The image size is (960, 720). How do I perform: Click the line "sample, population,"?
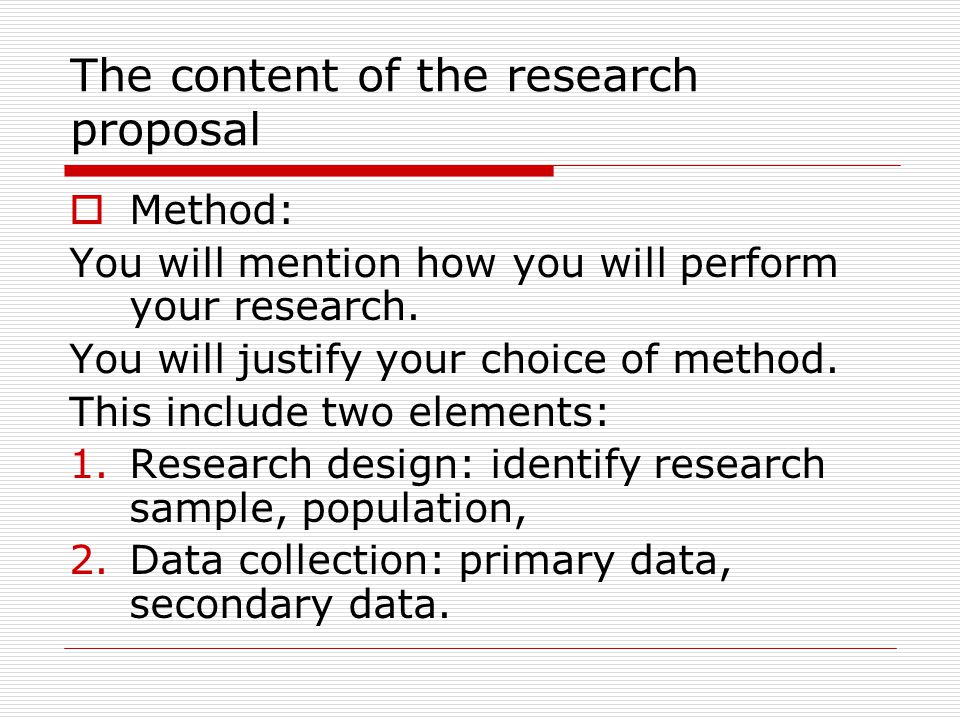pyautogui.click(x=328, y=509)
